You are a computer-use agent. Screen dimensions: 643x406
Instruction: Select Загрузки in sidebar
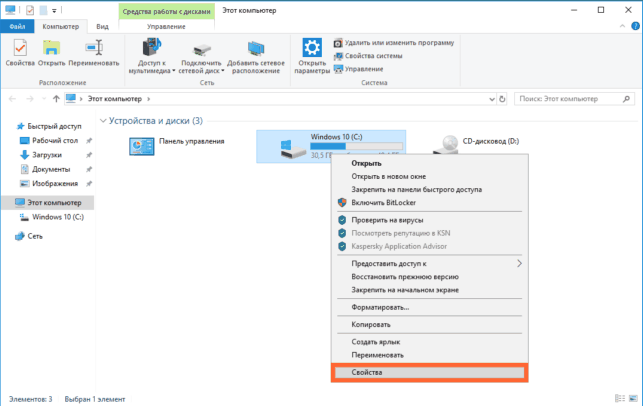41,155
